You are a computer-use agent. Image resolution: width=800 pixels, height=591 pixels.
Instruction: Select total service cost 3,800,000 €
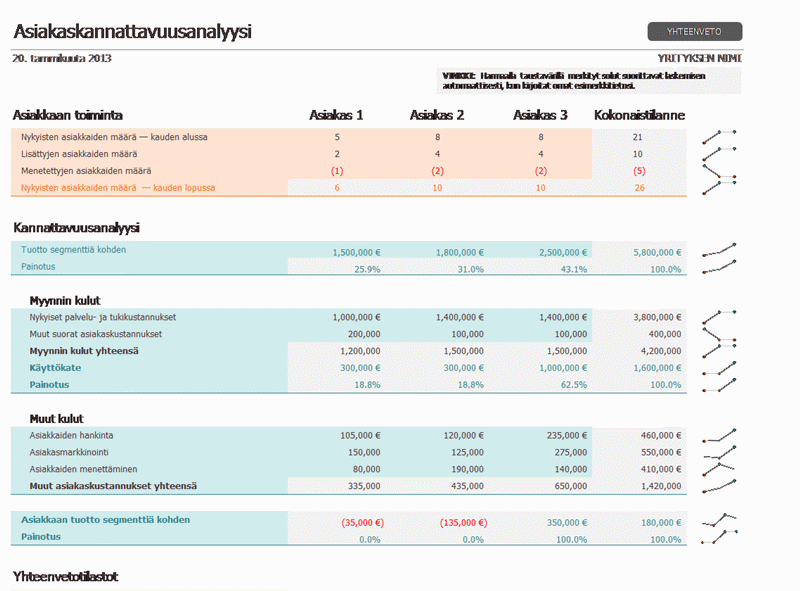point(657,317)
